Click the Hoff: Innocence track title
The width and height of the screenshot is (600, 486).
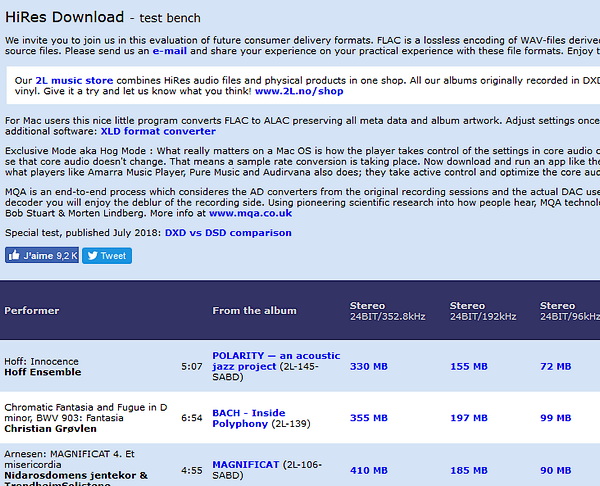41,361
